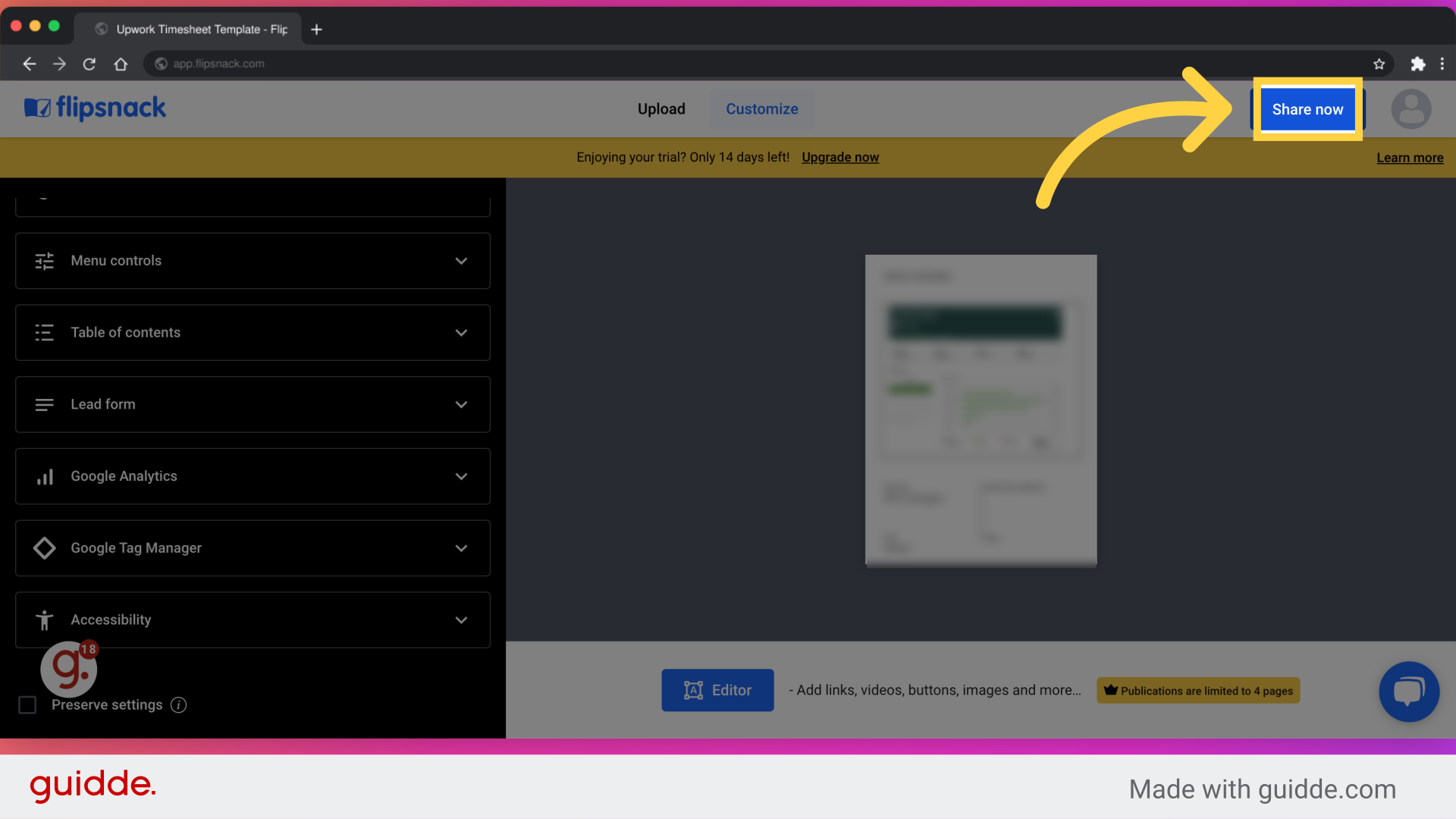Click the Table of contents panel icon
Screen dimensions: 1456x819
pyautogui.click(x=44, y=332)
